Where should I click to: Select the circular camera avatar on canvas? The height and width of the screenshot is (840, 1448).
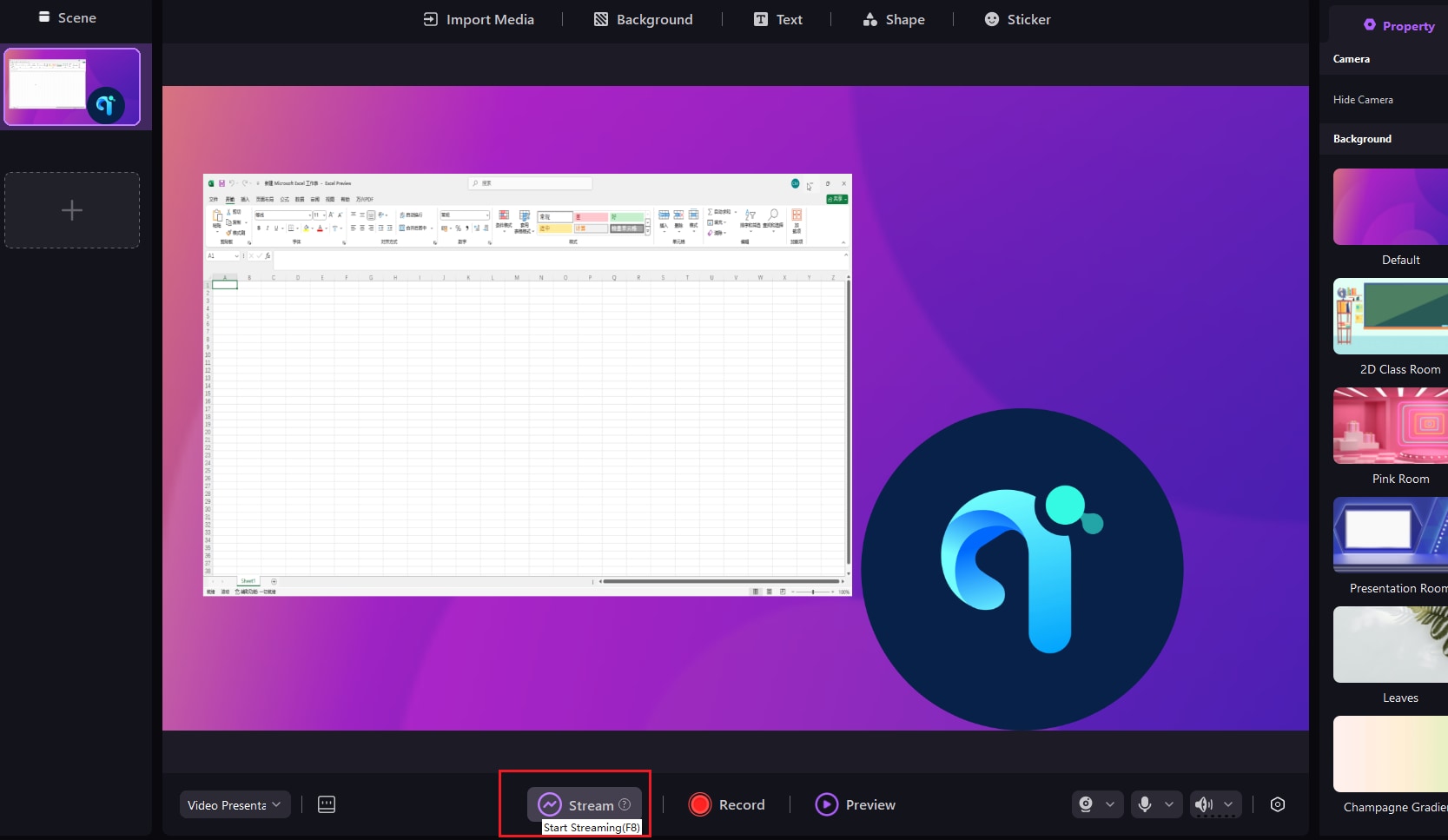pos(1022,570)
